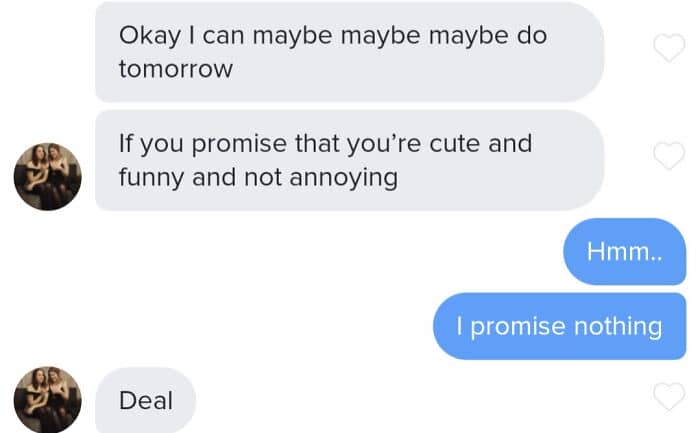This screenshot has height=433, width=700.
Task: Select the "If you promise" gray message bubble
Action: click(350, 160)
